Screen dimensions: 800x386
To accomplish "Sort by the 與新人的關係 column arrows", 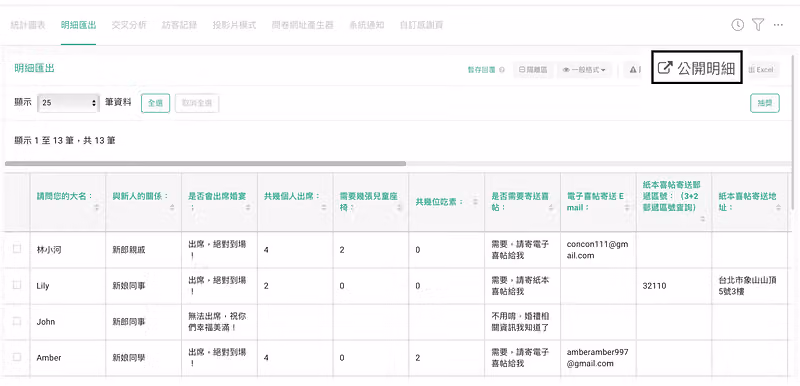I will [172, 207].
